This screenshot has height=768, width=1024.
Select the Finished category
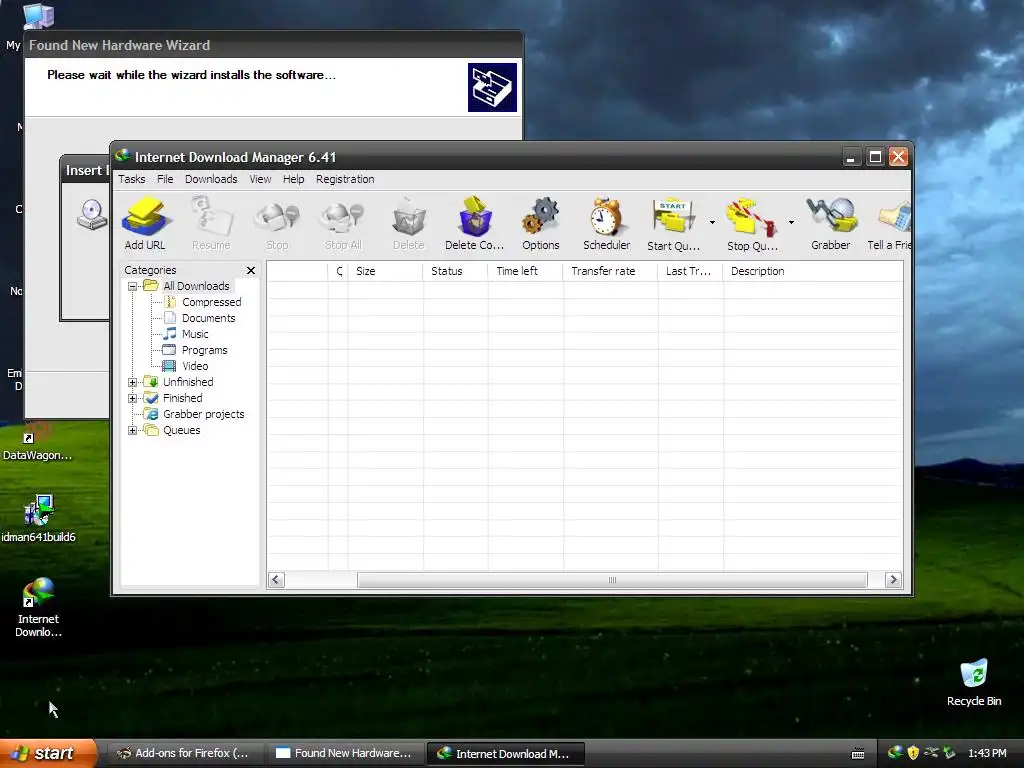click(182, 398)
